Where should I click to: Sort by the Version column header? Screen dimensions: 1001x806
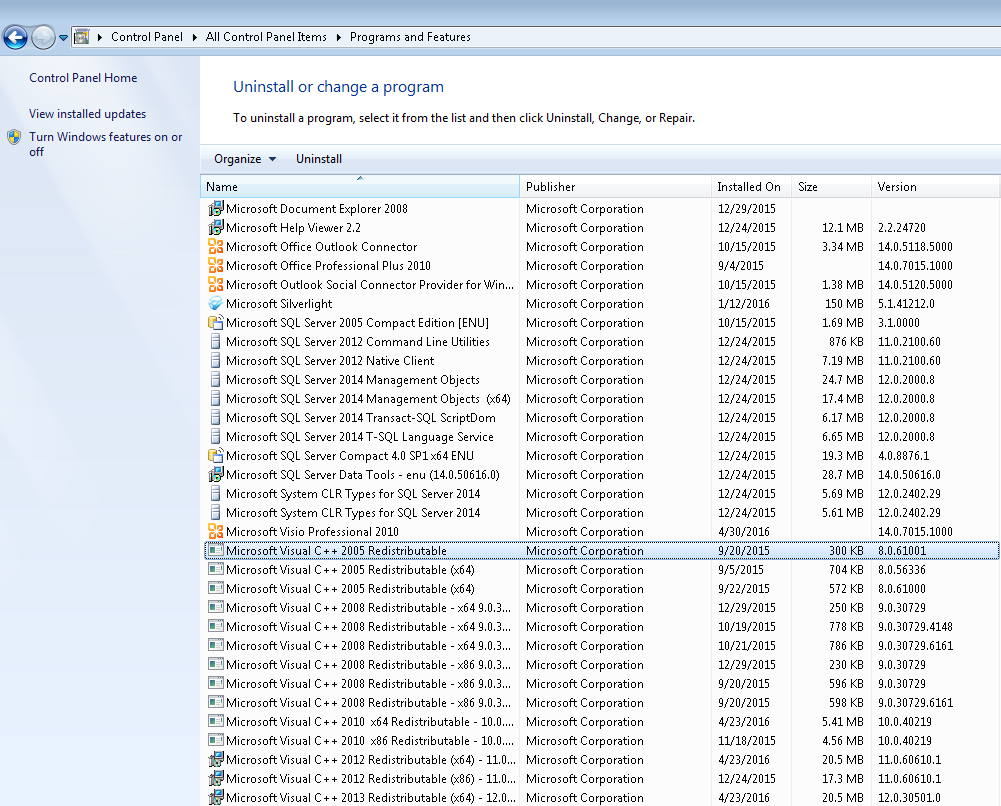(x=935, y=186)
